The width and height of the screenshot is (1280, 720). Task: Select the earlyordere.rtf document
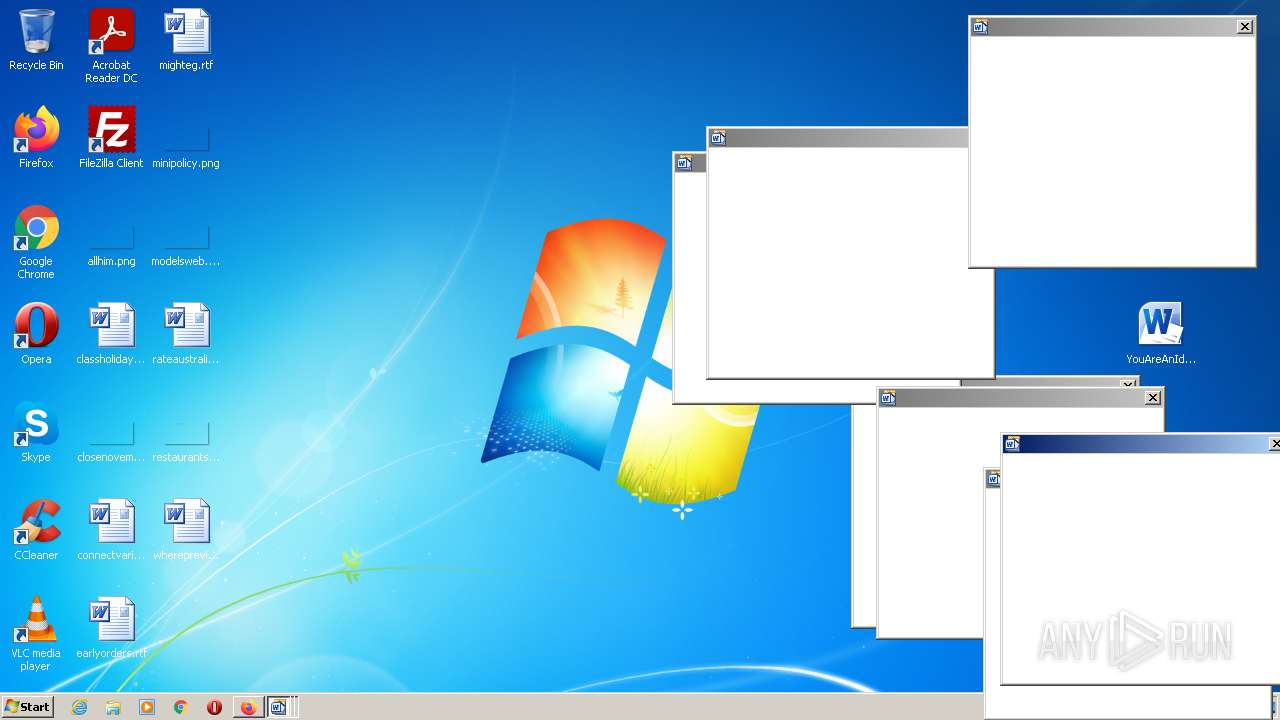coord(111,628)
